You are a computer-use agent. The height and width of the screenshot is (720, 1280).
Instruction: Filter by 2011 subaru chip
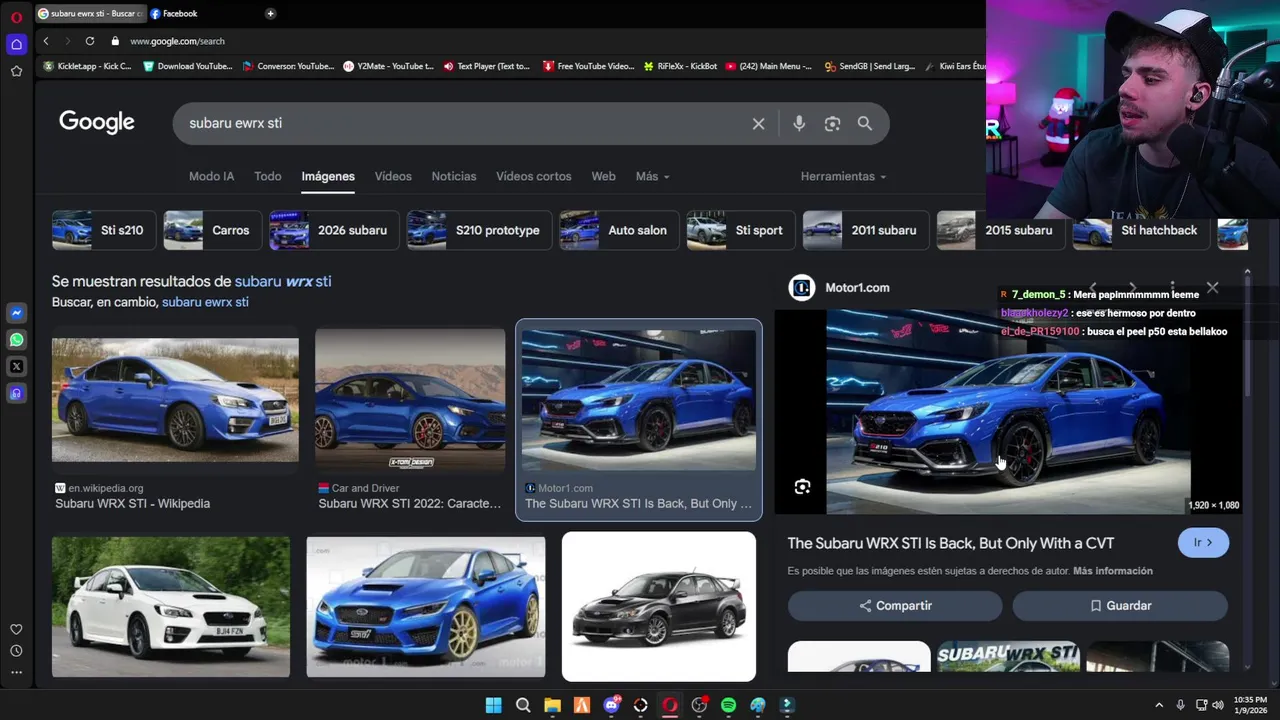(865, 230)
